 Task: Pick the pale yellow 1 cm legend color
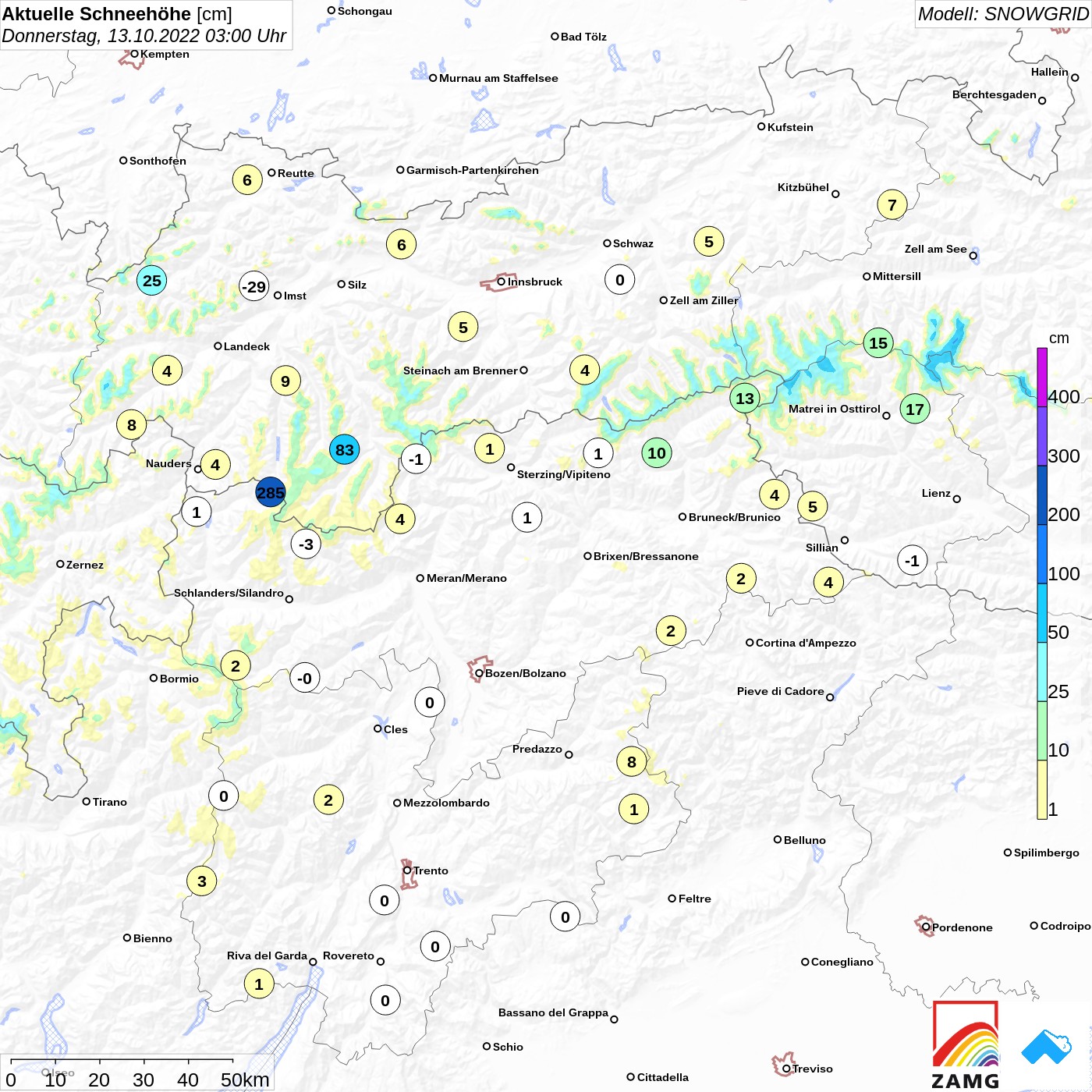[1041, 789]
